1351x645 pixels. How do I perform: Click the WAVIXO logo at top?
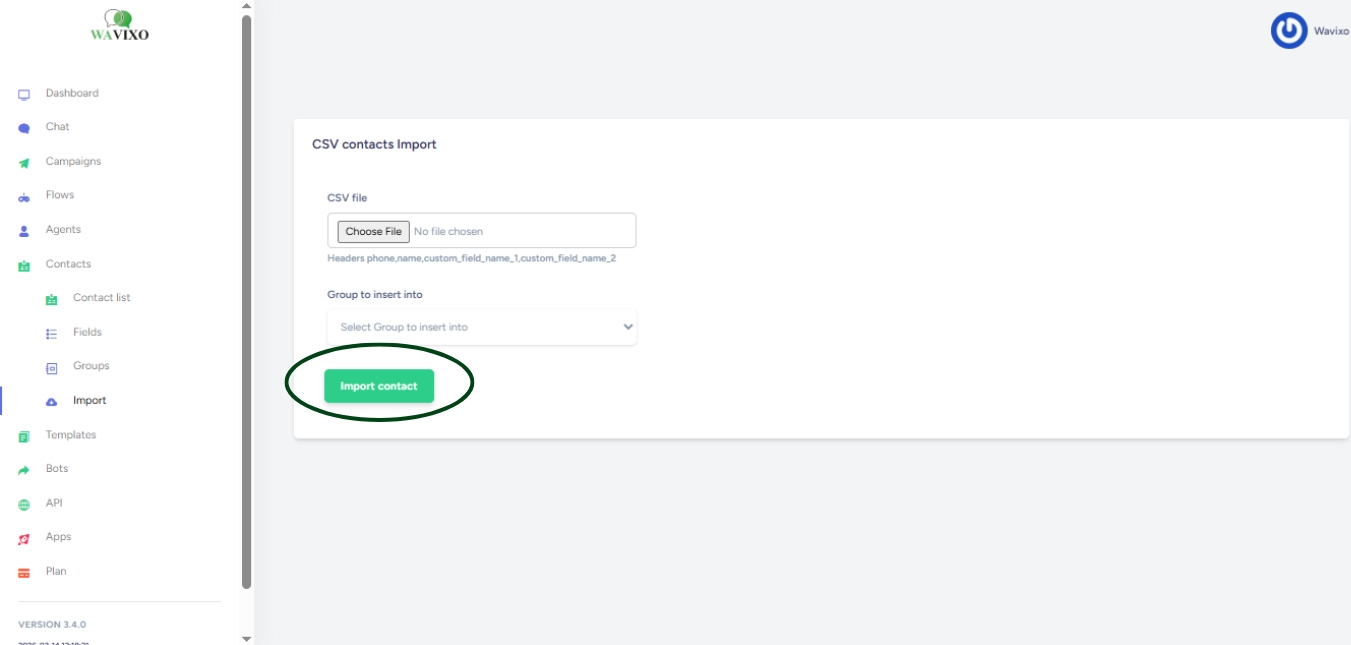tap(120, 27)
